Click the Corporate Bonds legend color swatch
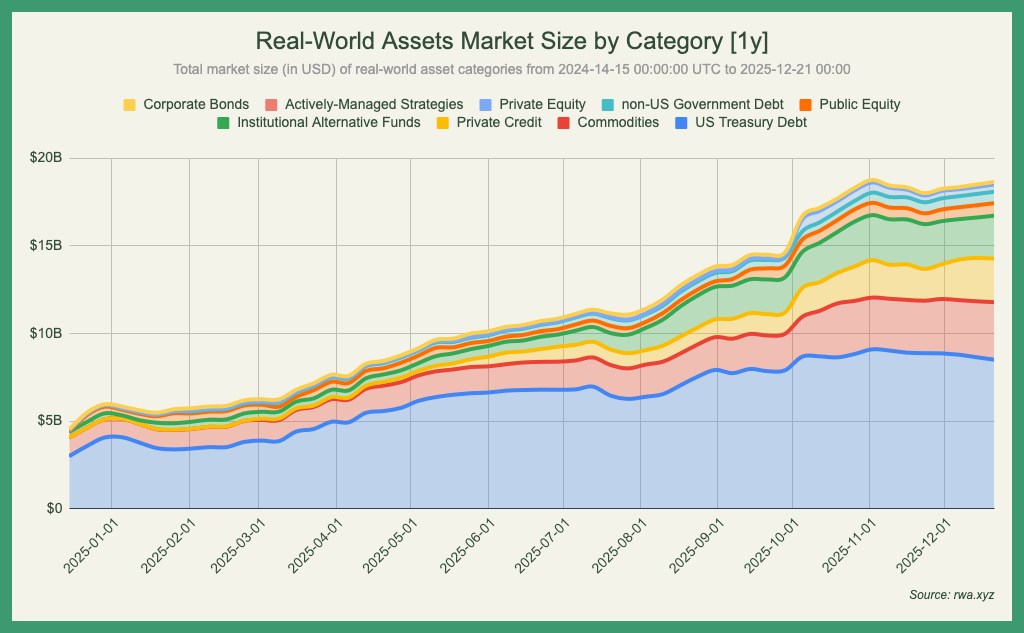Screen dimensions: 1024x633 pyautogui.click(x=130, y=104)
